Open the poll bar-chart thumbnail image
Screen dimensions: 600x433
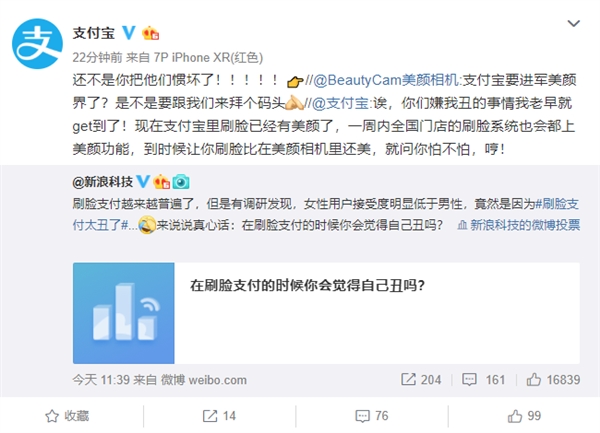(x=124, y=313)
